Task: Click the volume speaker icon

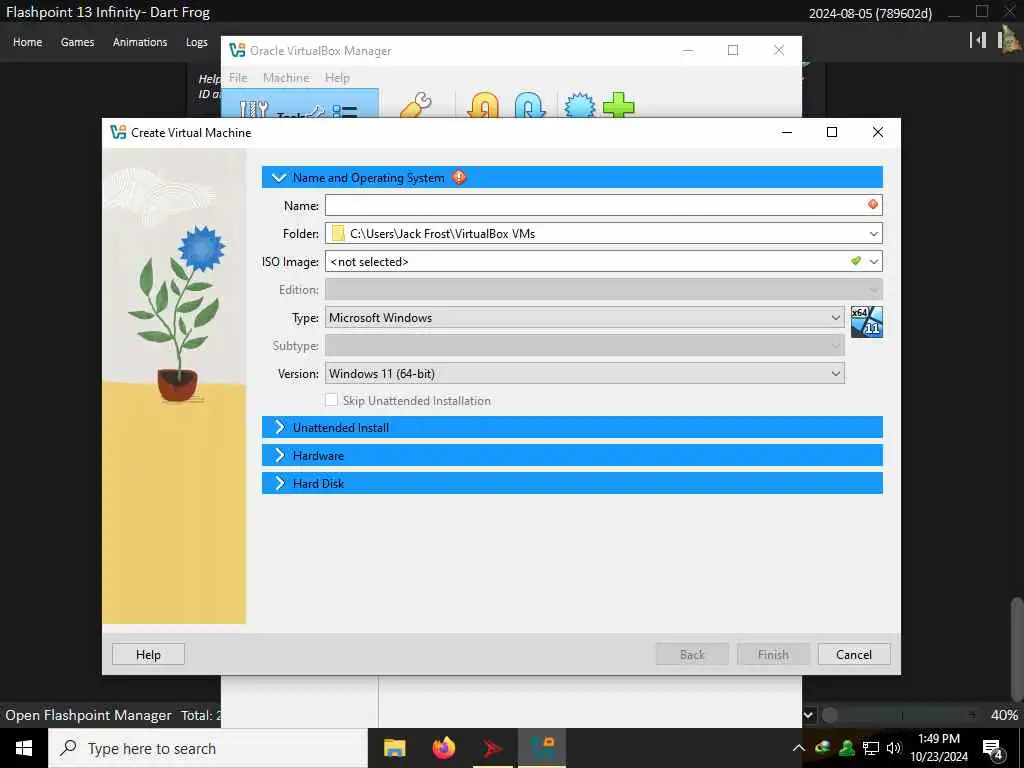Action: coord(893,748)
